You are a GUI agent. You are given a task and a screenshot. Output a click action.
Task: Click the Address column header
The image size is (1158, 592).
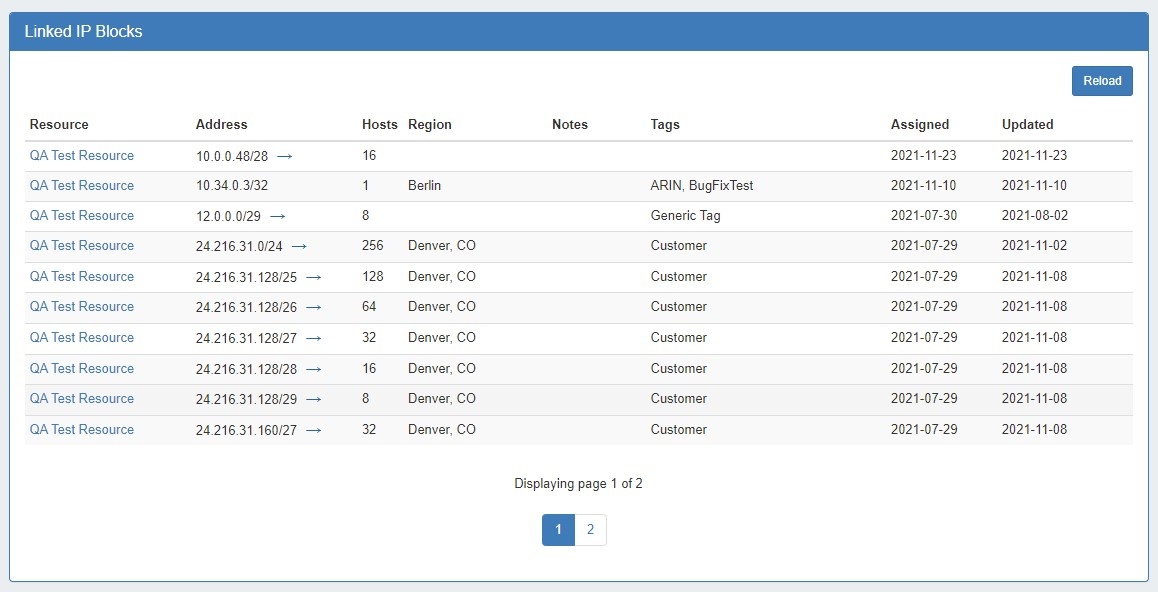pyautogui.click(x=221, y=125)
